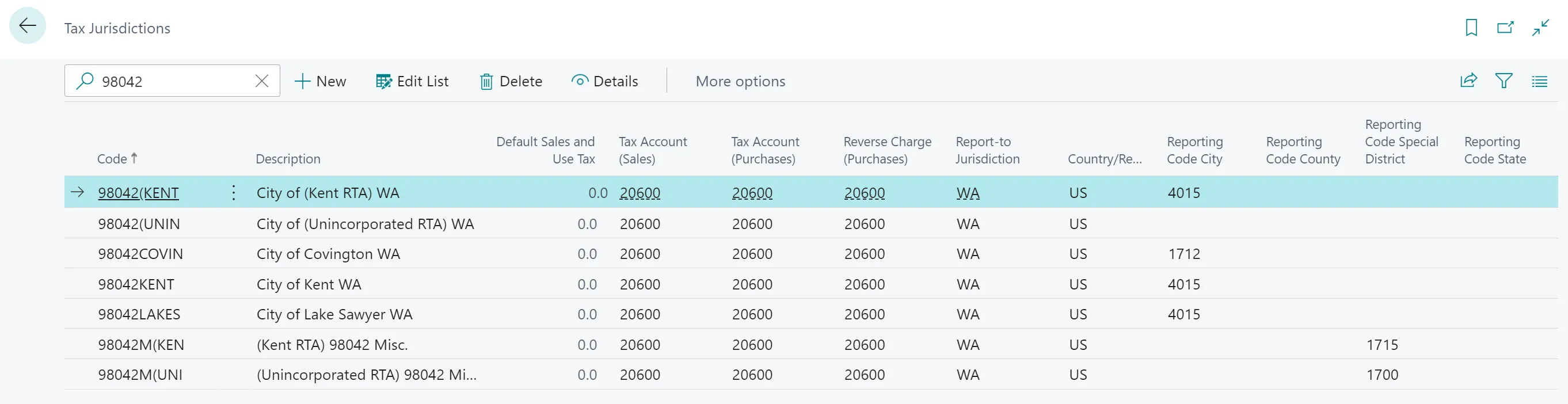Select the 98042KENT code cell

tap(136, 284)
